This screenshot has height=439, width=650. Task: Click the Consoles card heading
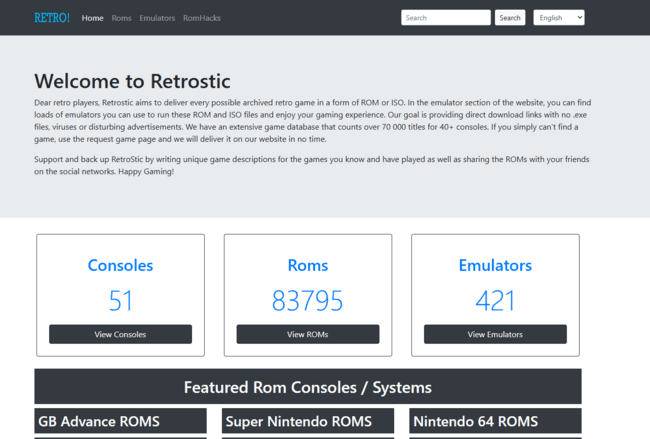click(120, 265)
